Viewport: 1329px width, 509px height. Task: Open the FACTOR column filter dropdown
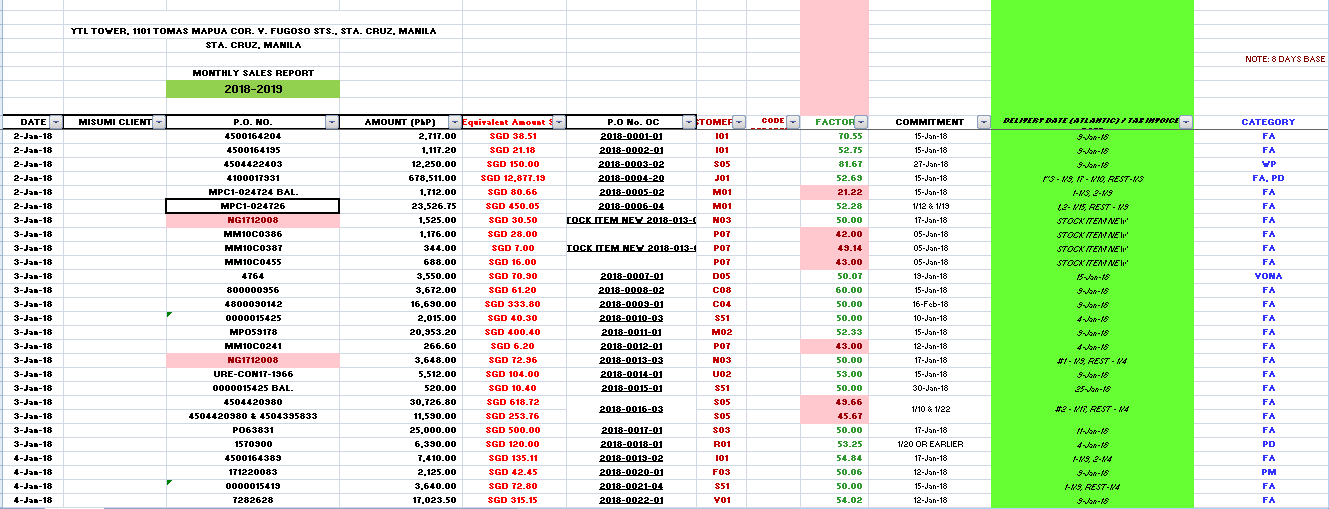(x=861, y=122)
